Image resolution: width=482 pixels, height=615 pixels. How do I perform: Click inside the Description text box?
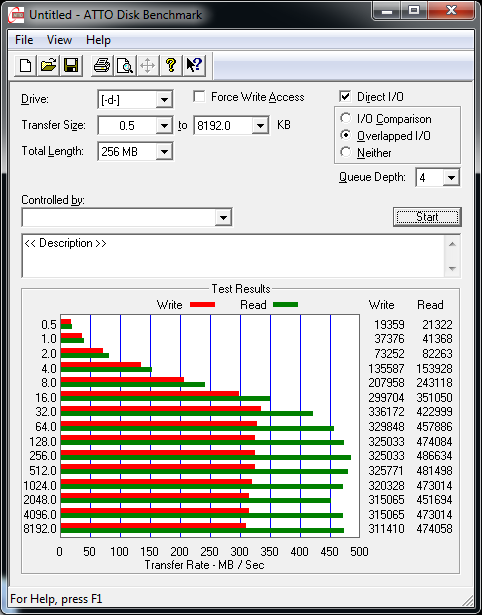[x=234, y=256]
